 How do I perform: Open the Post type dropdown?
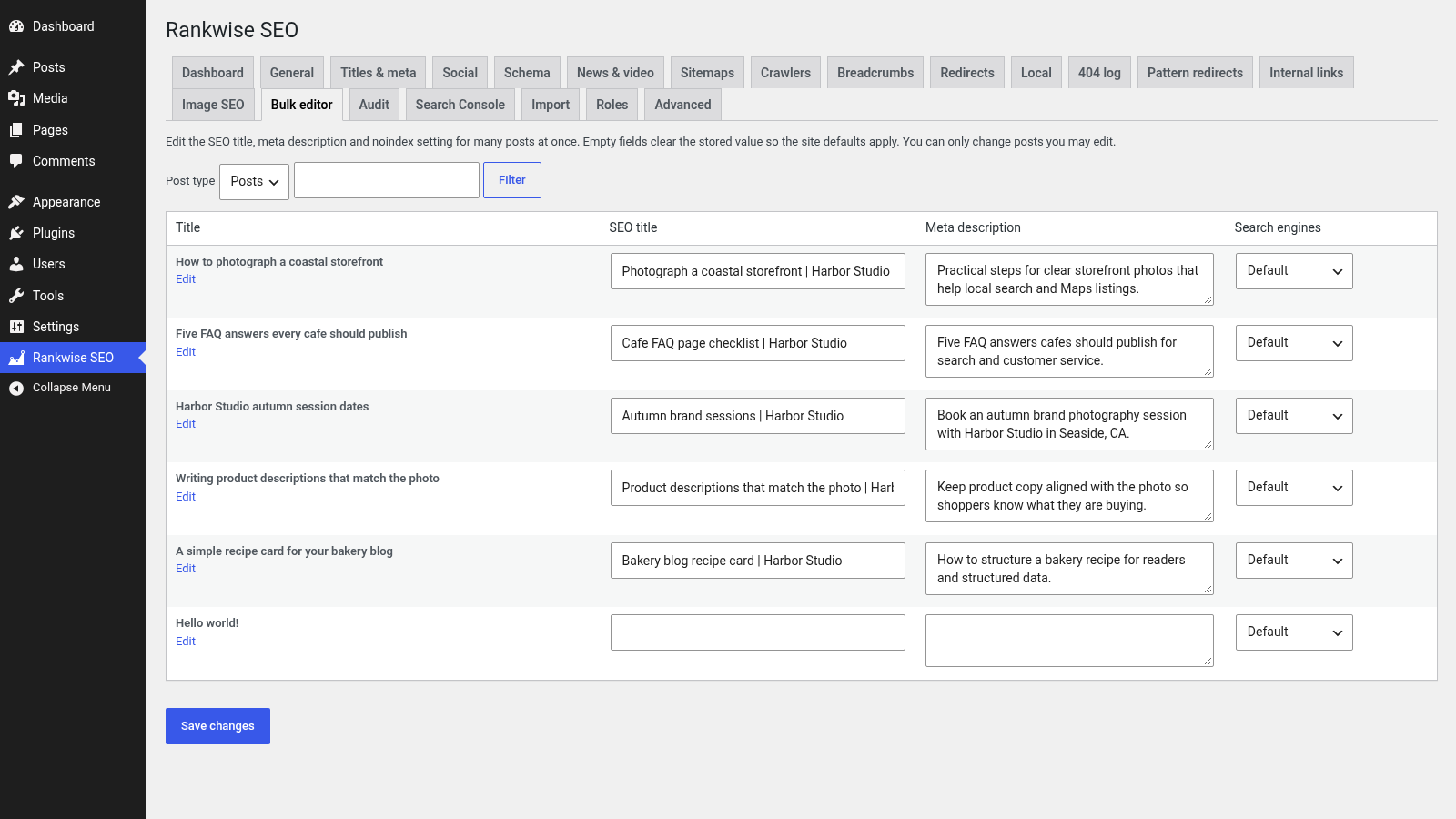tap(254, 181)
